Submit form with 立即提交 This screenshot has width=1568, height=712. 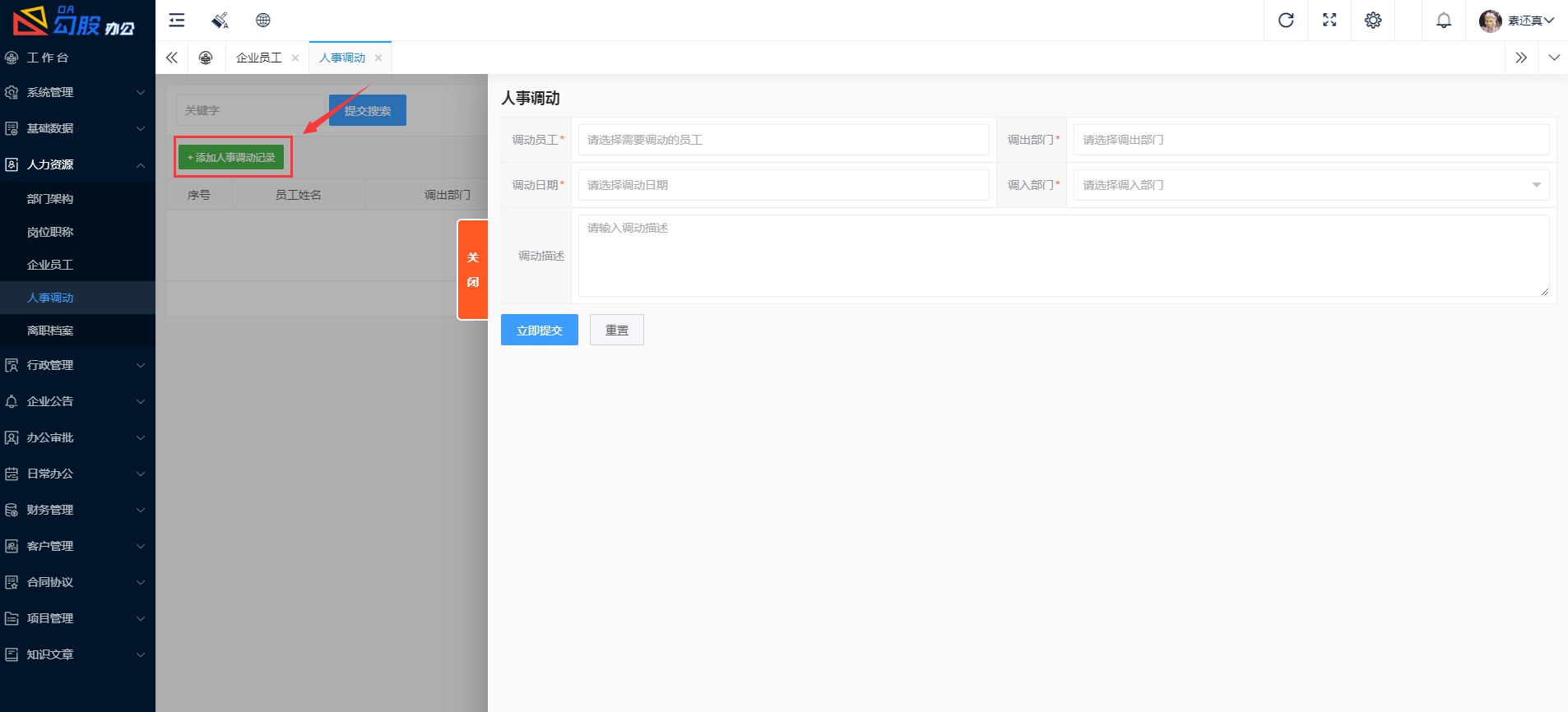(x=540, y=330)
